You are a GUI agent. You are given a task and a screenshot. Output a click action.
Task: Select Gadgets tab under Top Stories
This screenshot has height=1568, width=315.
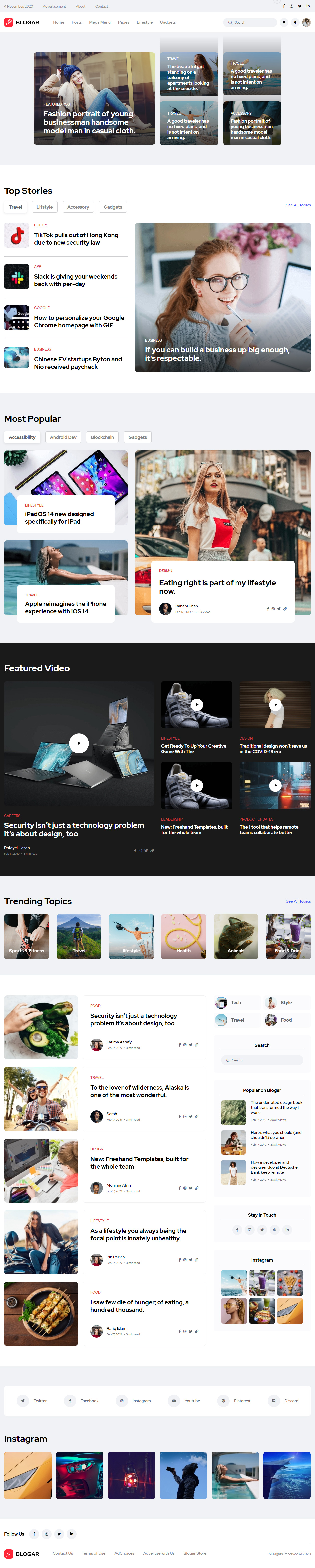click(x=112, y=207)
